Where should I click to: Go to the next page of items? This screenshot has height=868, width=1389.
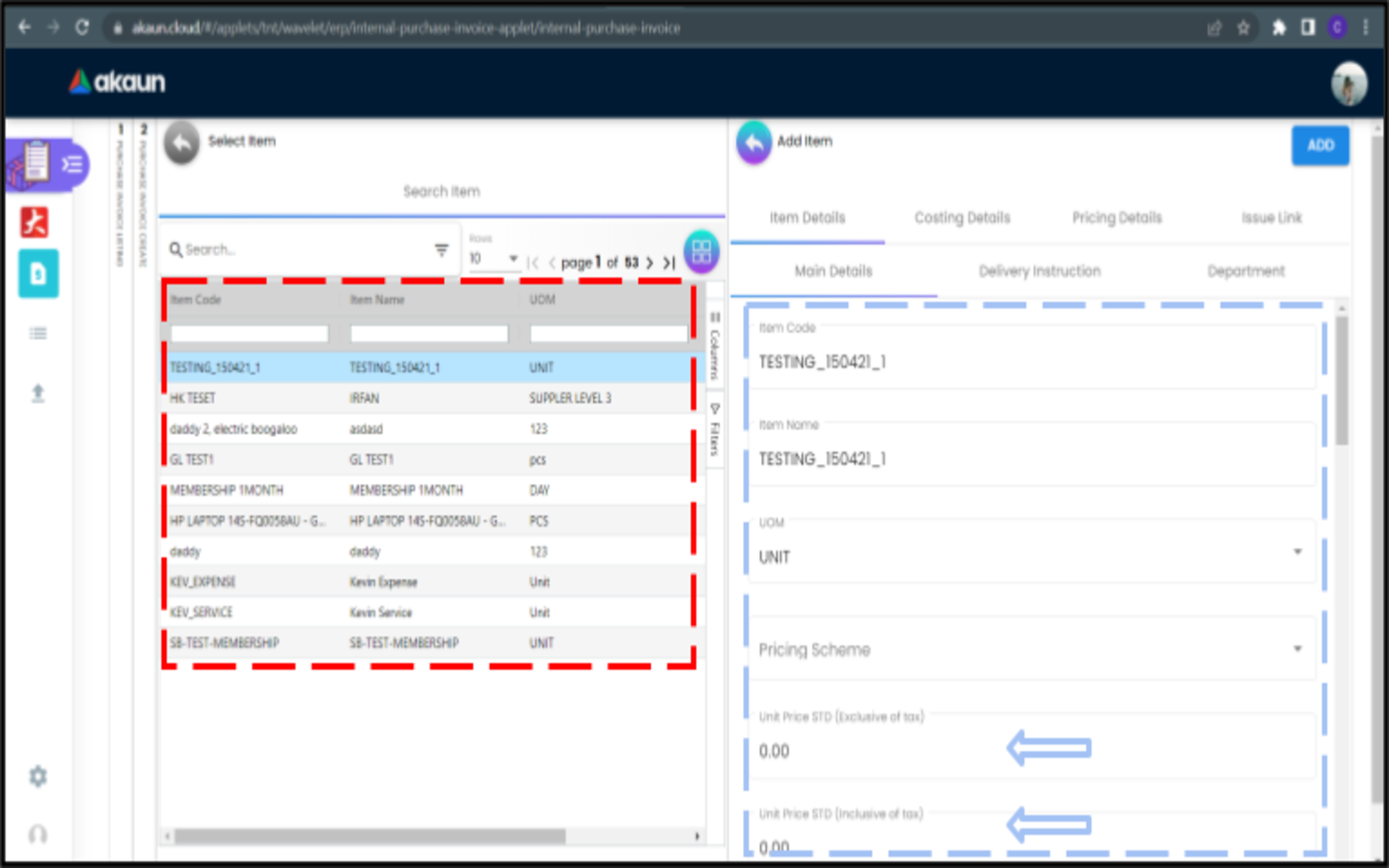pyautogui.click(x=649, y=262)
